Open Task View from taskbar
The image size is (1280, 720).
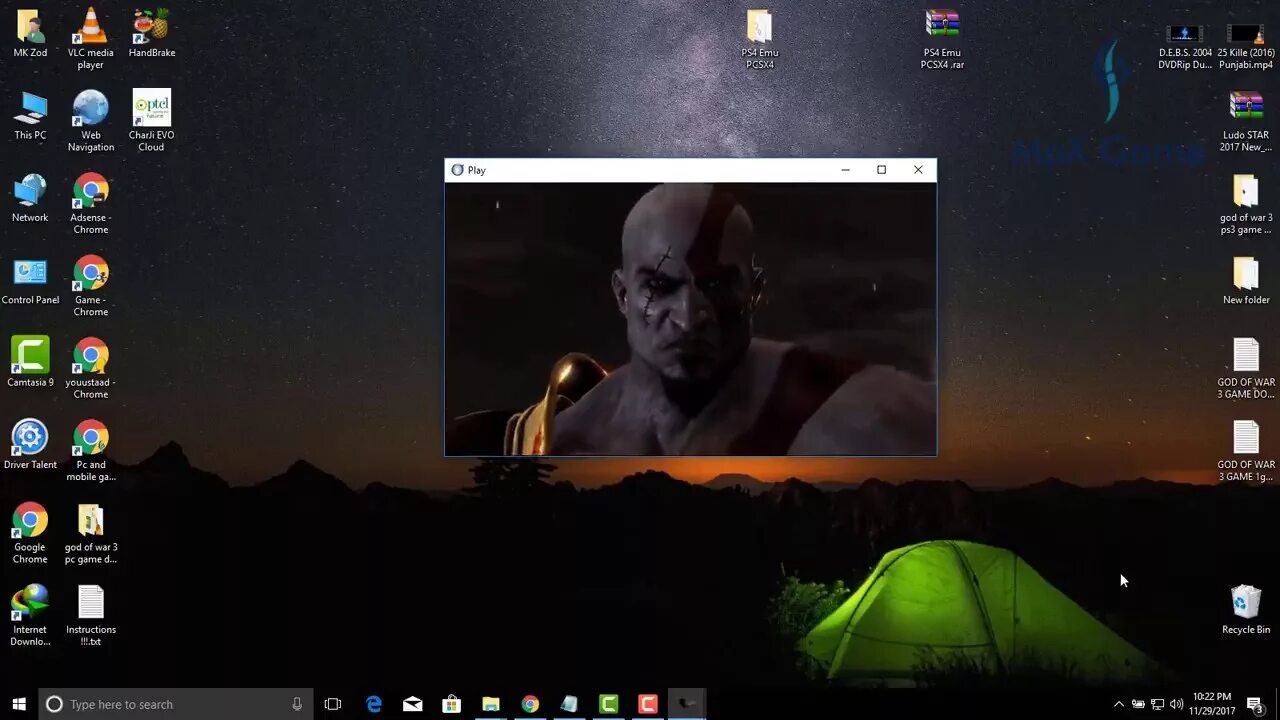pos(333,704)
